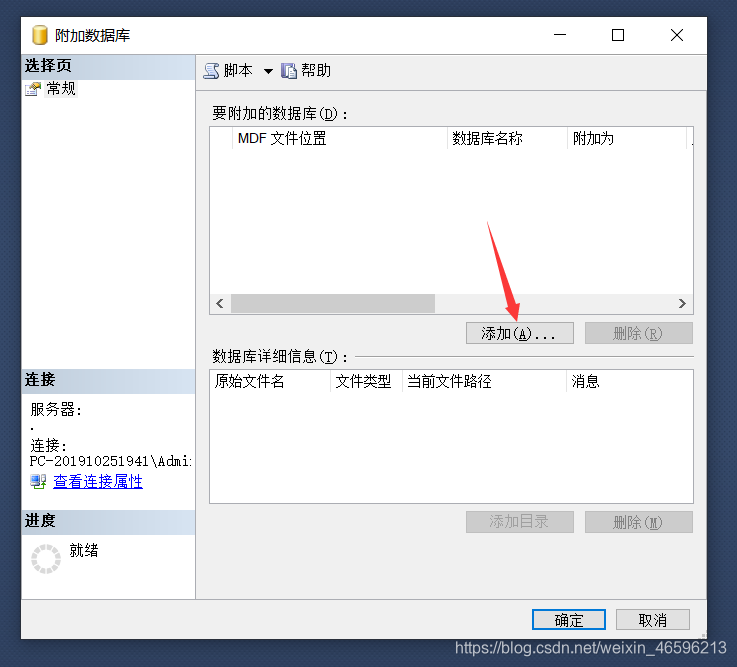Screen dimensions: 737x667
Task: Click the Script (脚本) icon in the toolbar
Action: pos(211,71)
